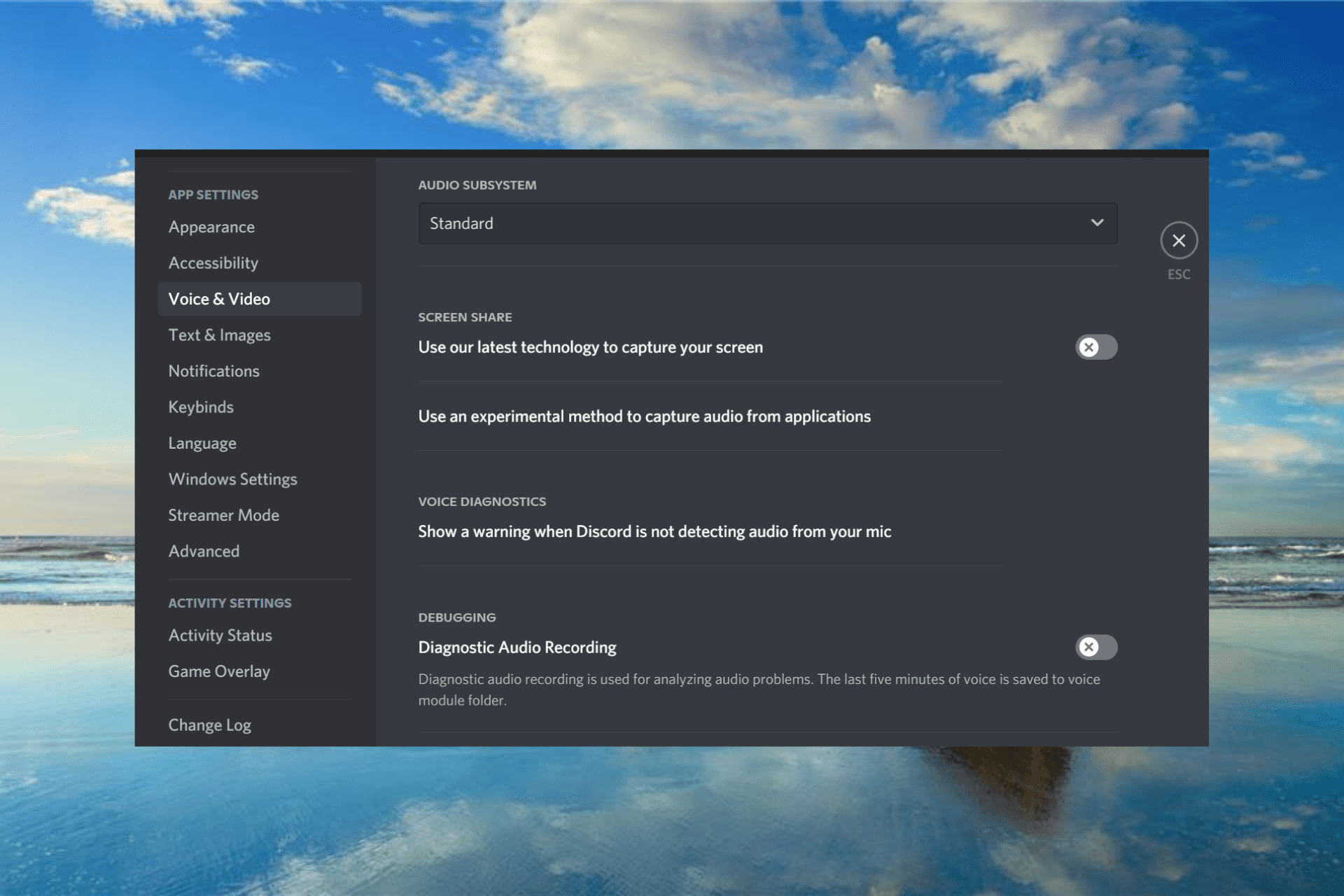Click the Game Overlay settings icon
Viewport: 1344px width, 896px height.
click(x=219, y=671)
